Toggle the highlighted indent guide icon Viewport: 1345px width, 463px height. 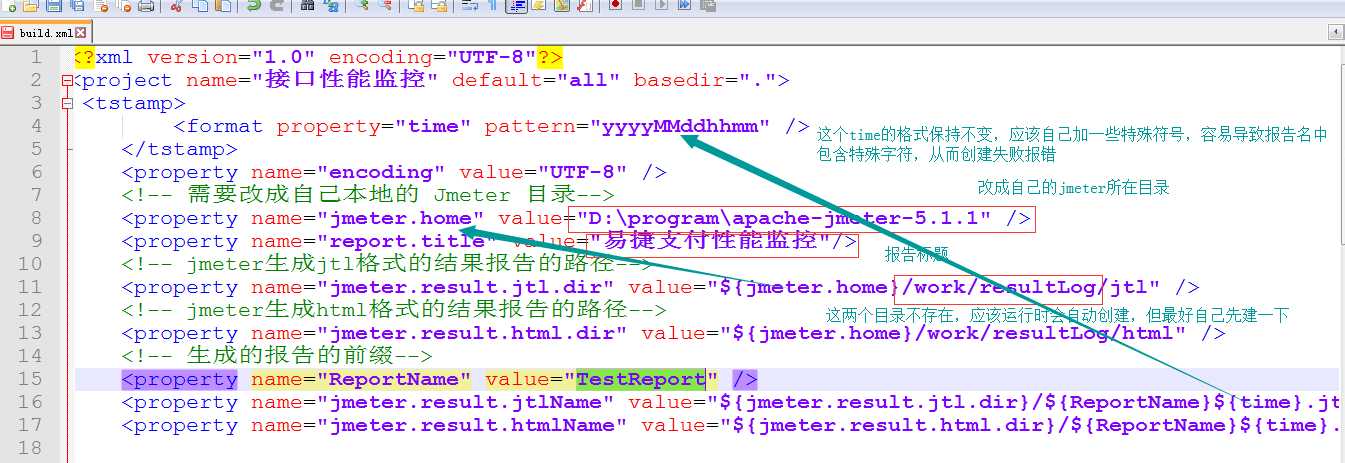517,6
